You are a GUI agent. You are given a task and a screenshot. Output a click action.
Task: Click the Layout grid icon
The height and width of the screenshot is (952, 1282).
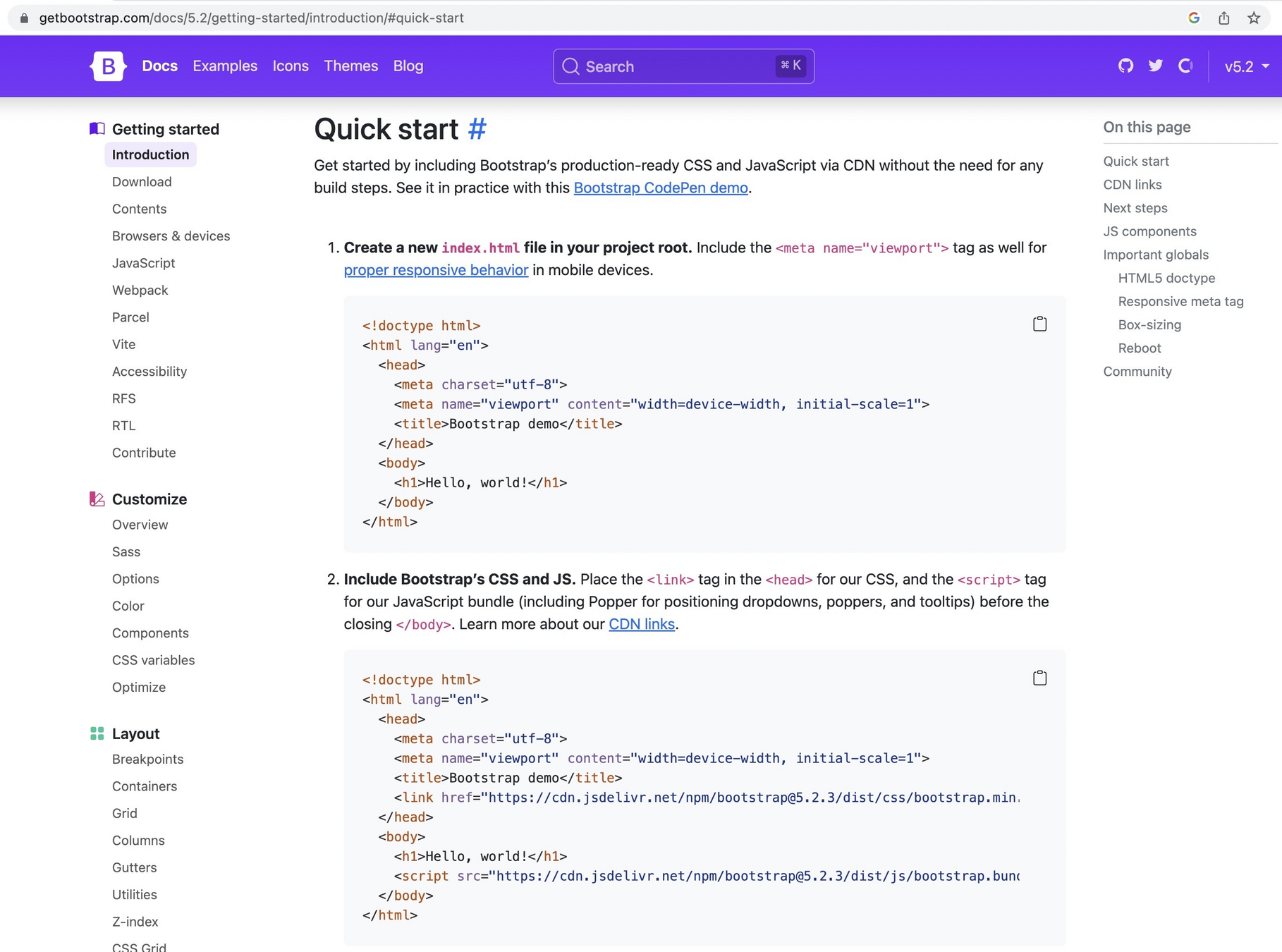(97, 733)
